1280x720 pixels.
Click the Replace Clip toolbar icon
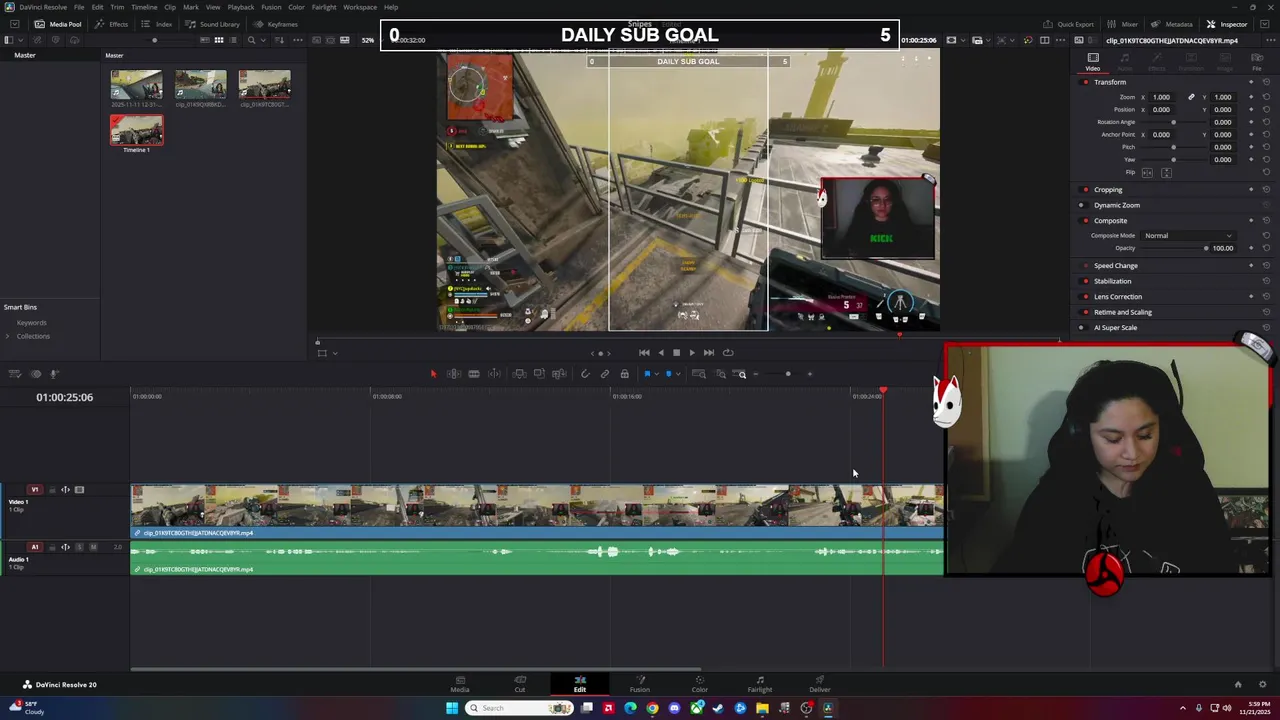(558, 374)
